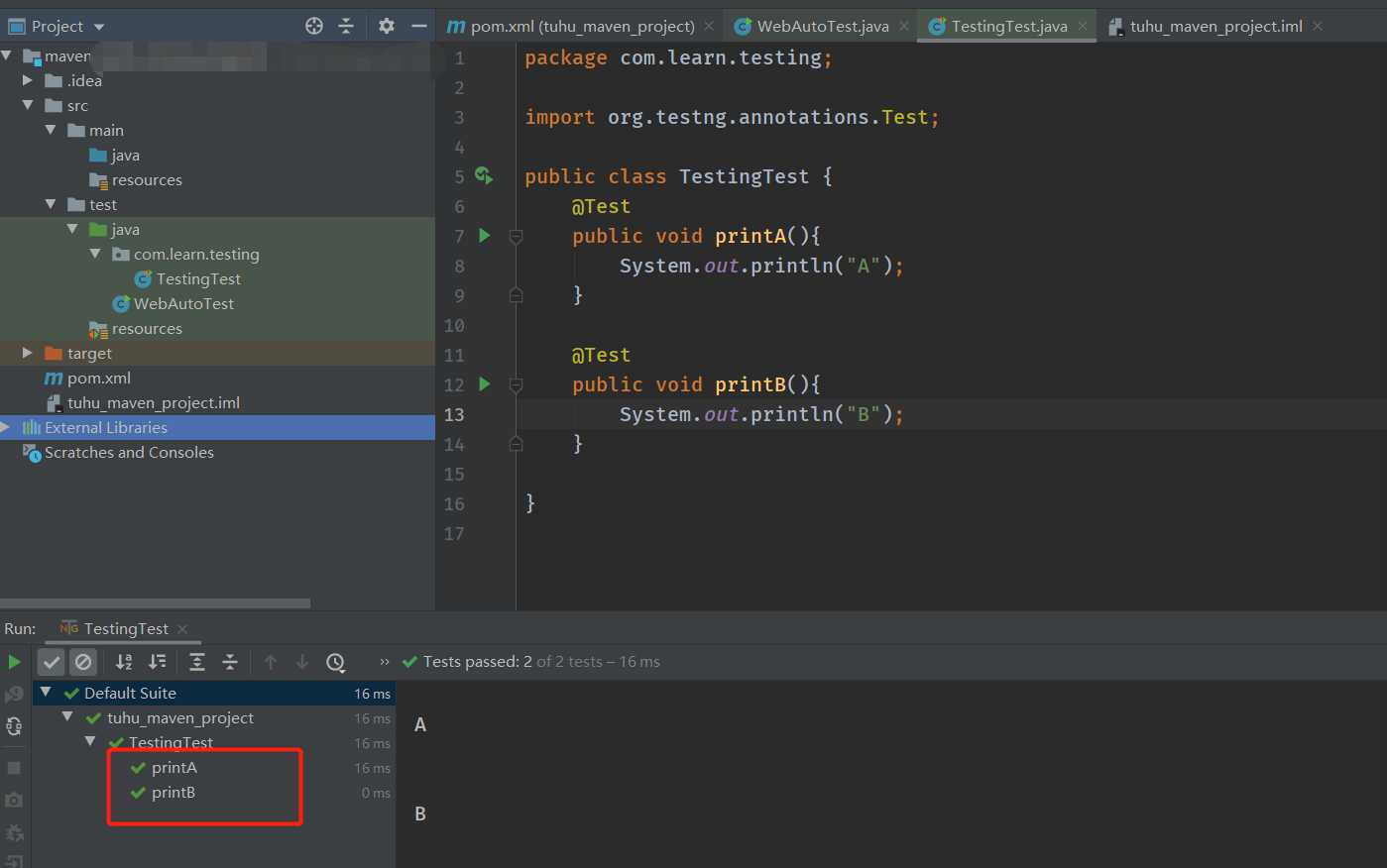Viewport: 1387px width, 868px height.
Task: Open Project panel settings gear
Action: [x=387, y=26]
